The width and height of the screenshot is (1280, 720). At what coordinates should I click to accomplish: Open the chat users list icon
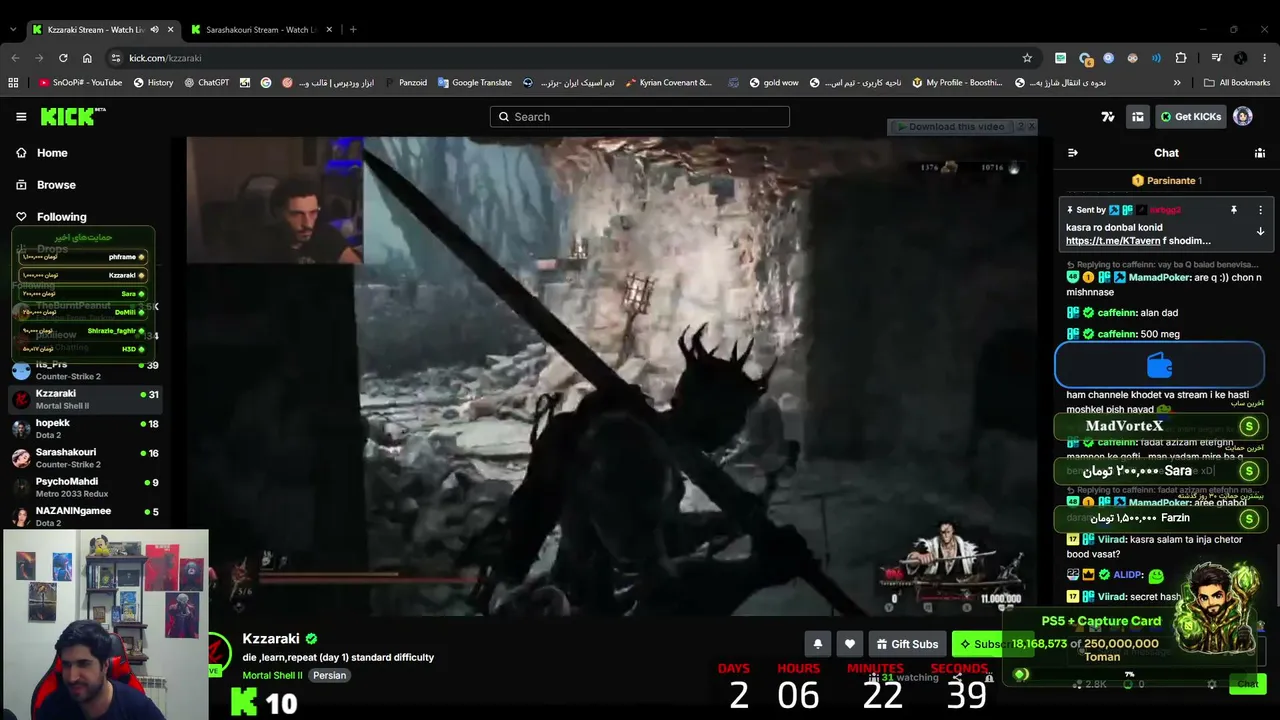[1260, 153]
